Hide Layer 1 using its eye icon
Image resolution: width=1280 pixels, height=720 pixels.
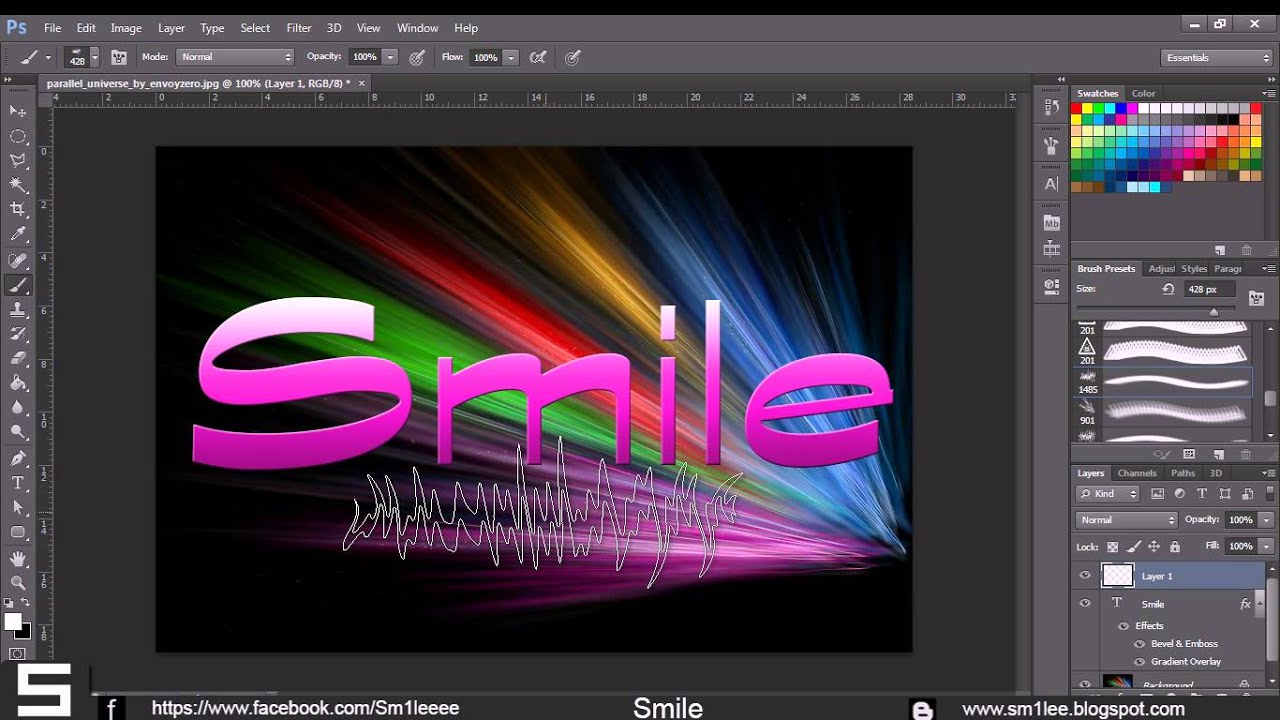1085,576
